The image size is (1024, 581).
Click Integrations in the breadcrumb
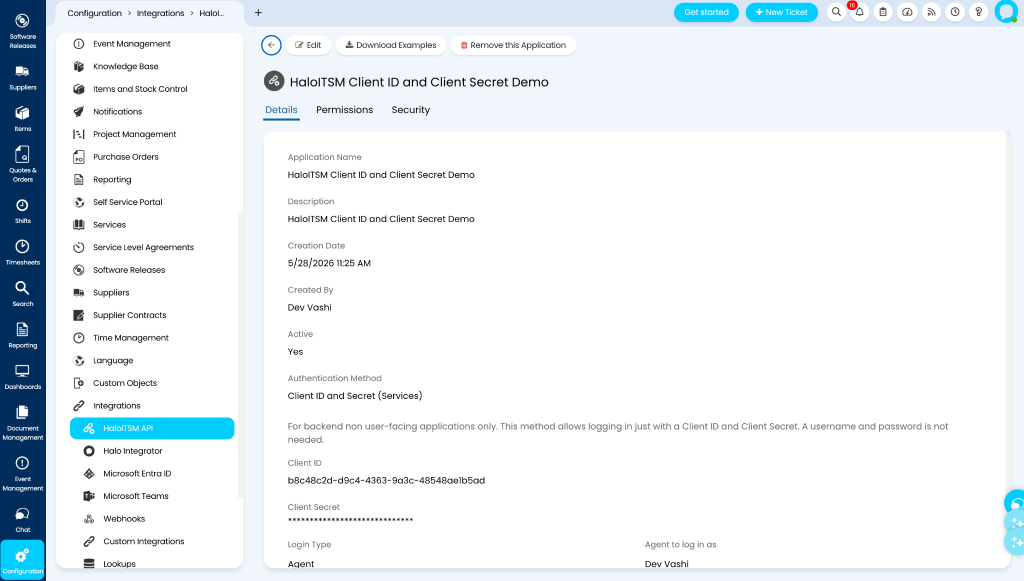(161, 13)
